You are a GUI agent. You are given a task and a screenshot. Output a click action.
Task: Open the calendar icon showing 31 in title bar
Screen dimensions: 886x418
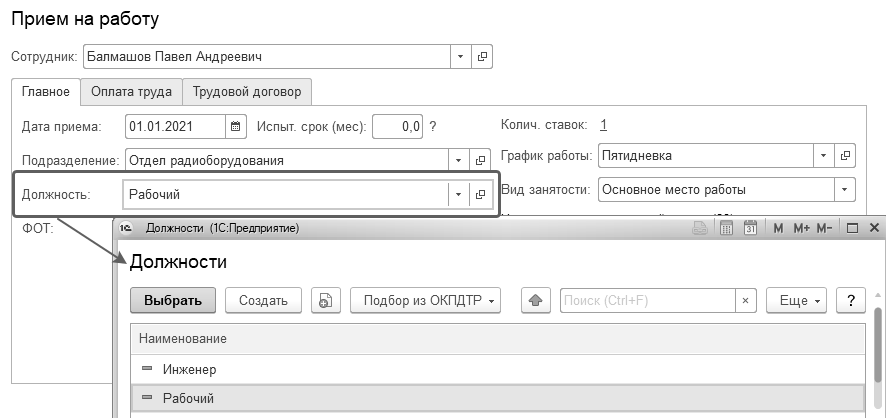[x=751, y=229]
